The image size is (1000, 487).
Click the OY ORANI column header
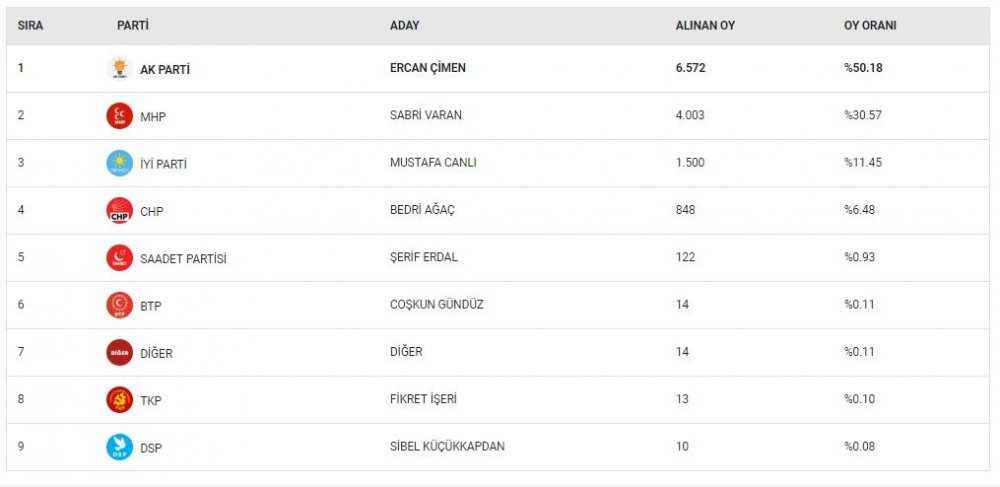point(870,25)
